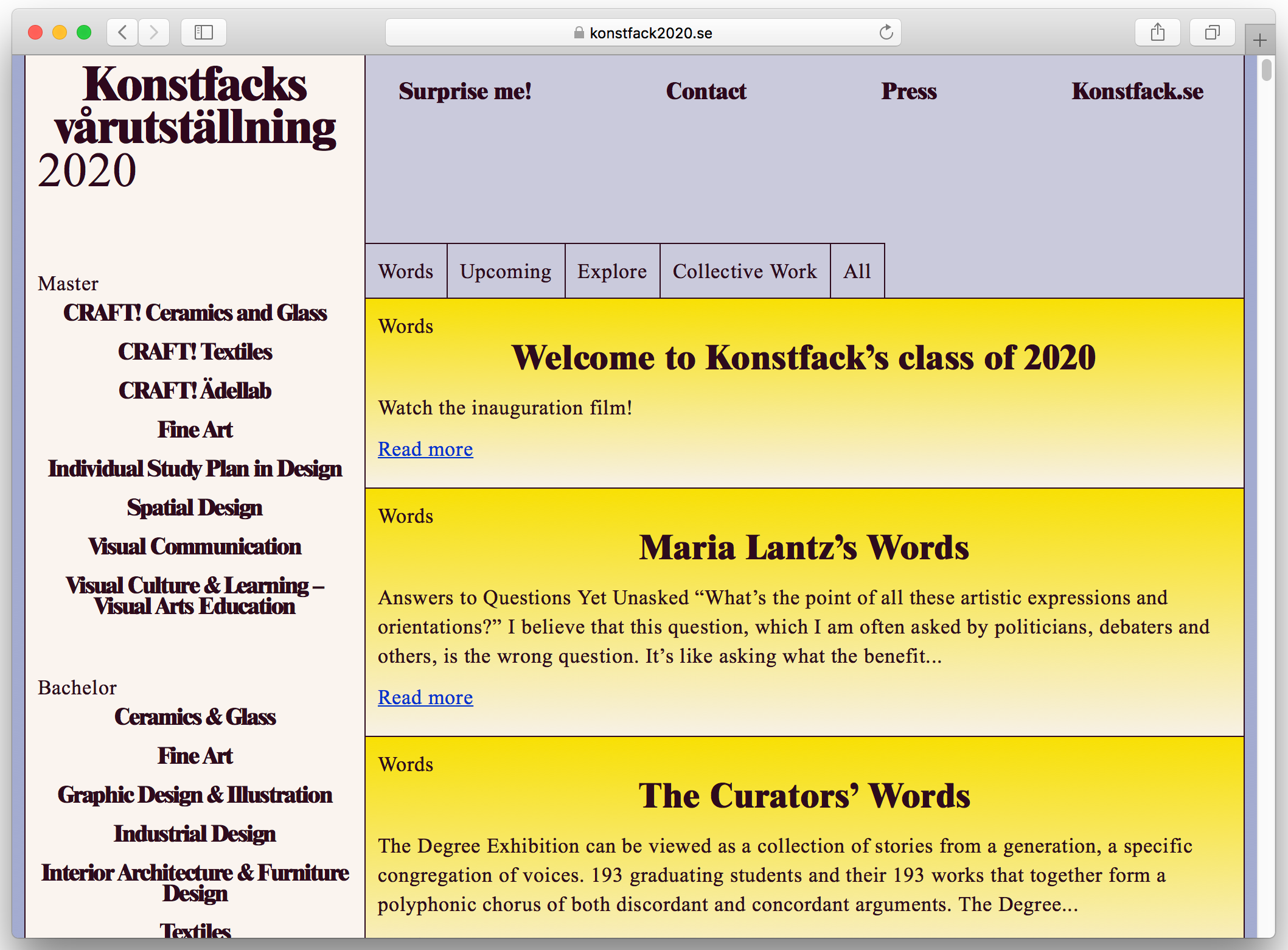Go forward with Safari's forward arrow

(154, 32)
